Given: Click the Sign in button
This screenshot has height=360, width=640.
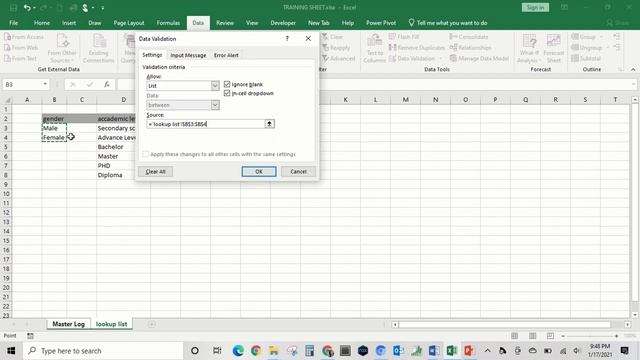Looking at the screenshot, I should coord(535,7).
